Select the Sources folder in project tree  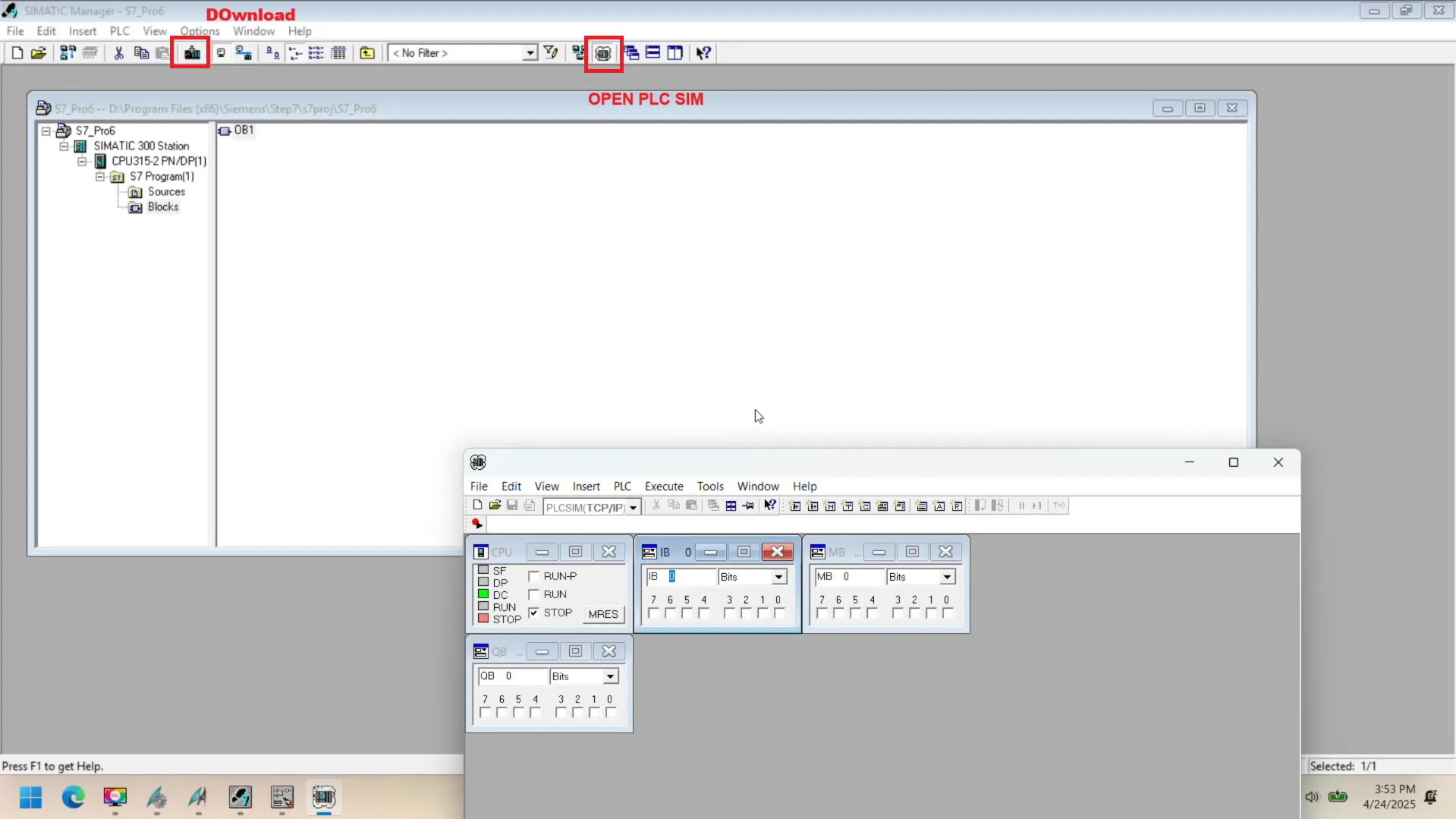(x=166, y=192)
